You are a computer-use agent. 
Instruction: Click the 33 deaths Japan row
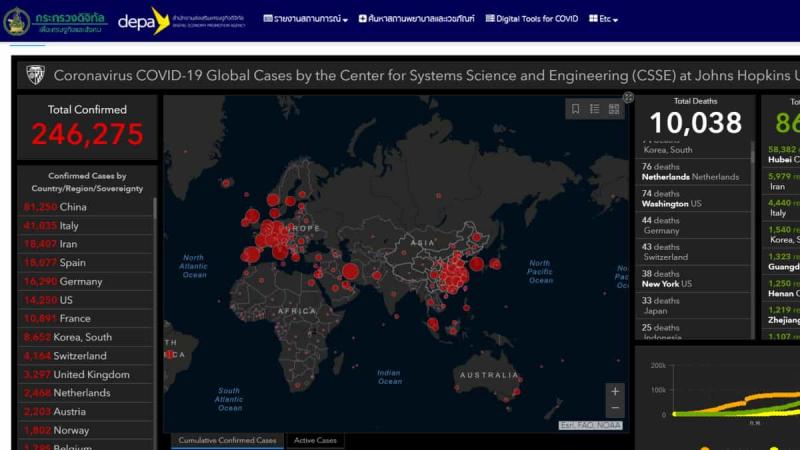(x=693, y=306)
